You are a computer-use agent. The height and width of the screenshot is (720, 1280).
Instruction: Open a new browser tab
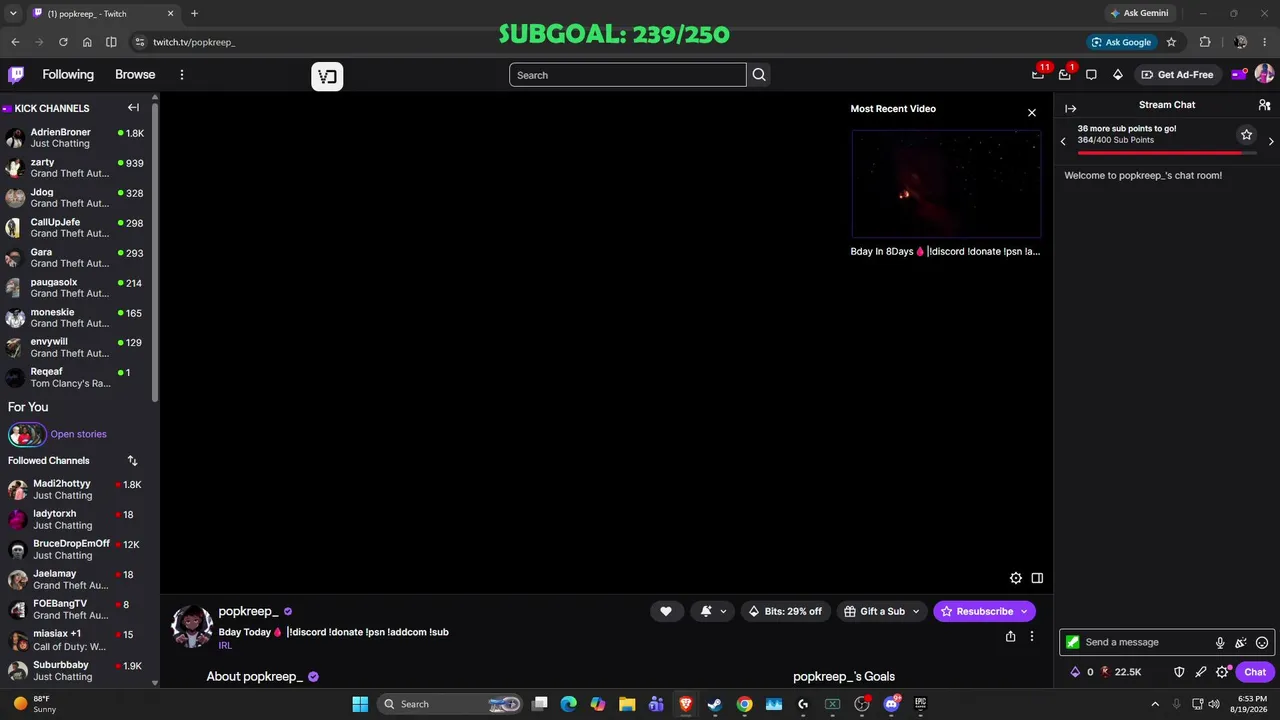coord(194,13)
